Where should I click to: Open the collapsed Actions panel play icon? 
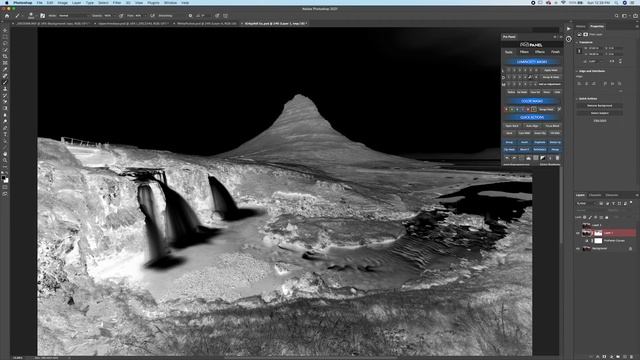click(x=569, y=29)
